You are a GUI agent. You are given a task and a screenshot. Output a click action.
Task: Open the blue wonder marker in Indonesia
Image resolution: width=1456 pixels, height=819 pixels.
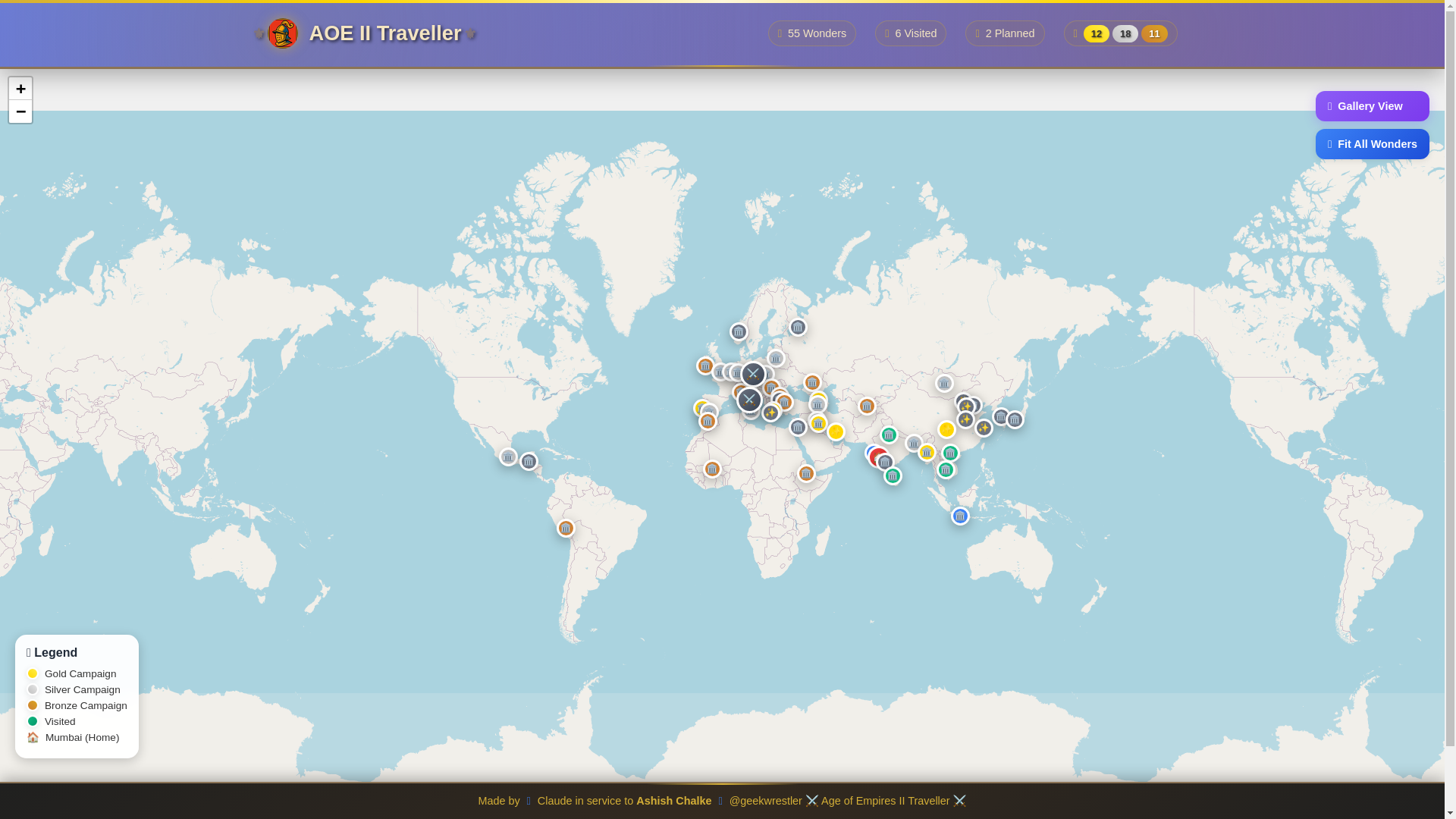(x=960, y=516)
